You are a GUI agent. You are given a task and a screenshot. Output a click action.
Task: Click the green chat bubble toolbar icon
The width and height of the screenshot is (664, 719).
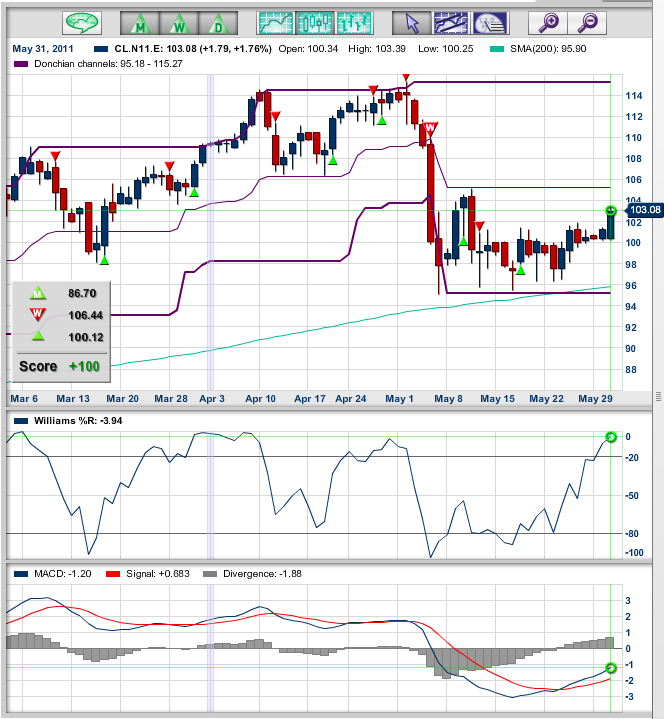82,21
